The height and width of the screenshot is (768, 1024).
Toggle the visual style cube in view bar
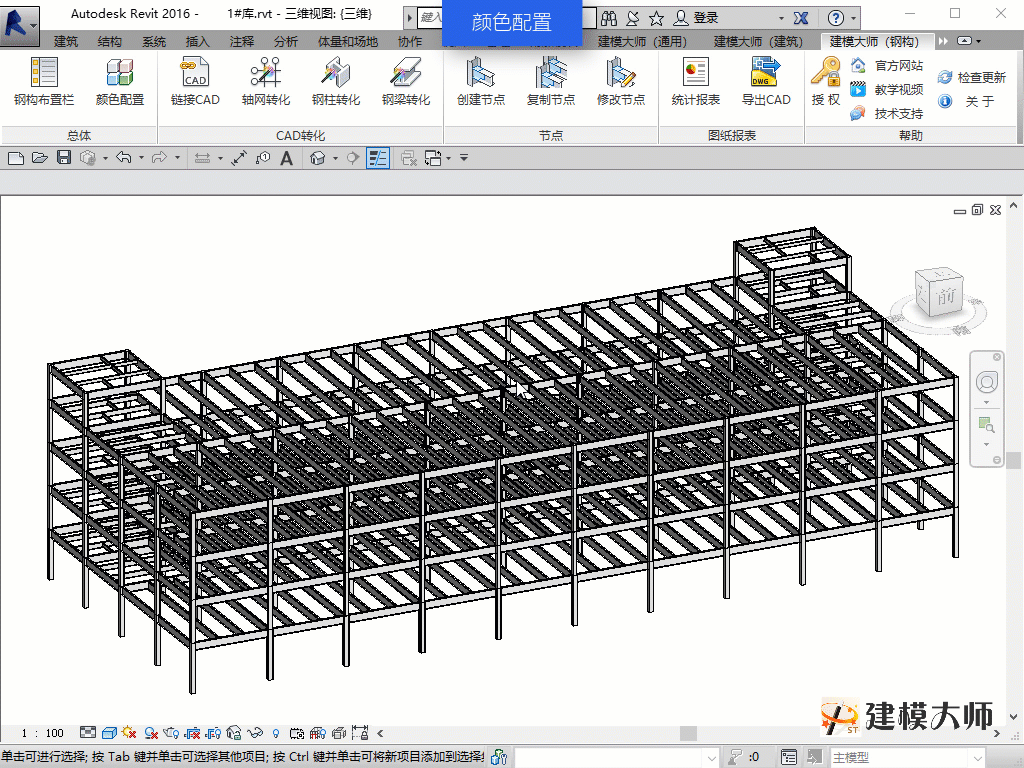coord(108,733)
